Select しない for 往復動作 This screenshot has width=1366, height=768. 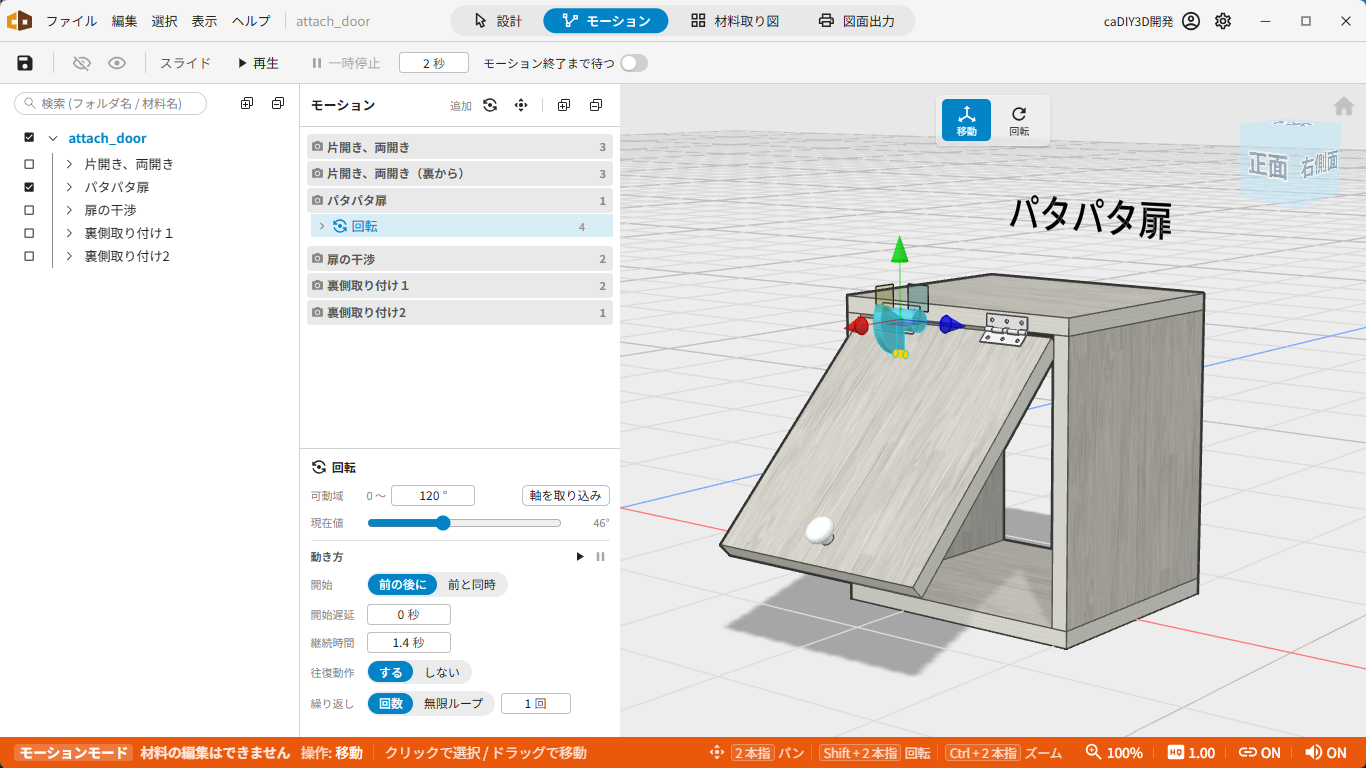pos(443,673)
